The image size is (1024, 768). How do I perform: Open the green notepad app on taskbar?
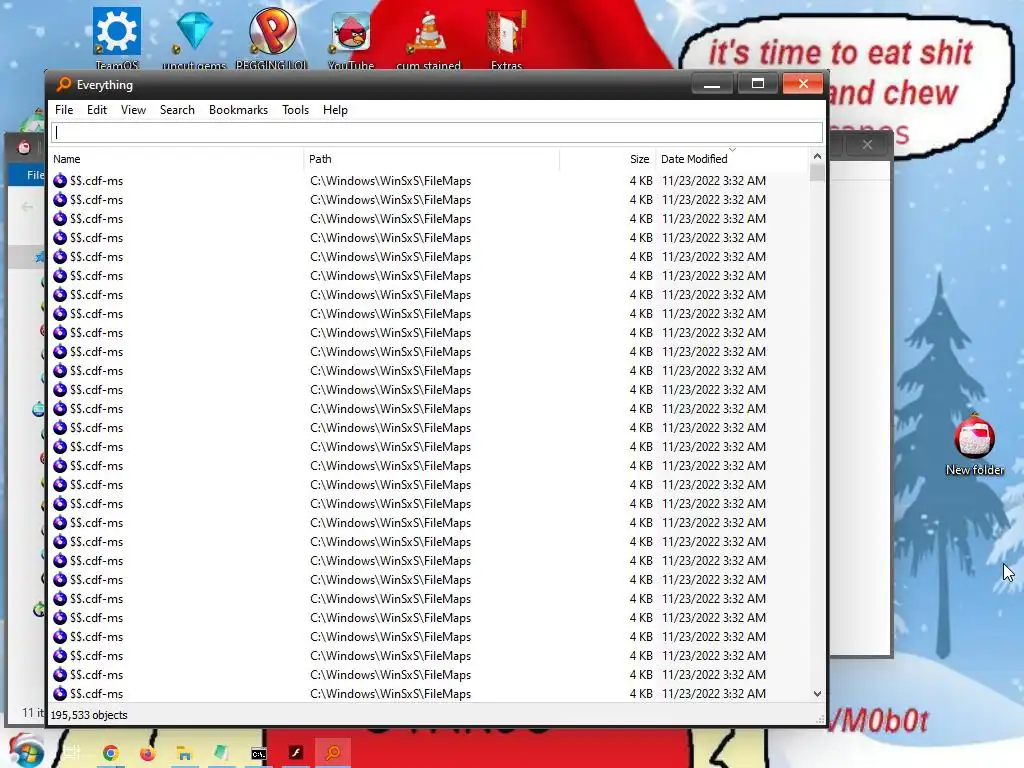[x=221, y=753]
